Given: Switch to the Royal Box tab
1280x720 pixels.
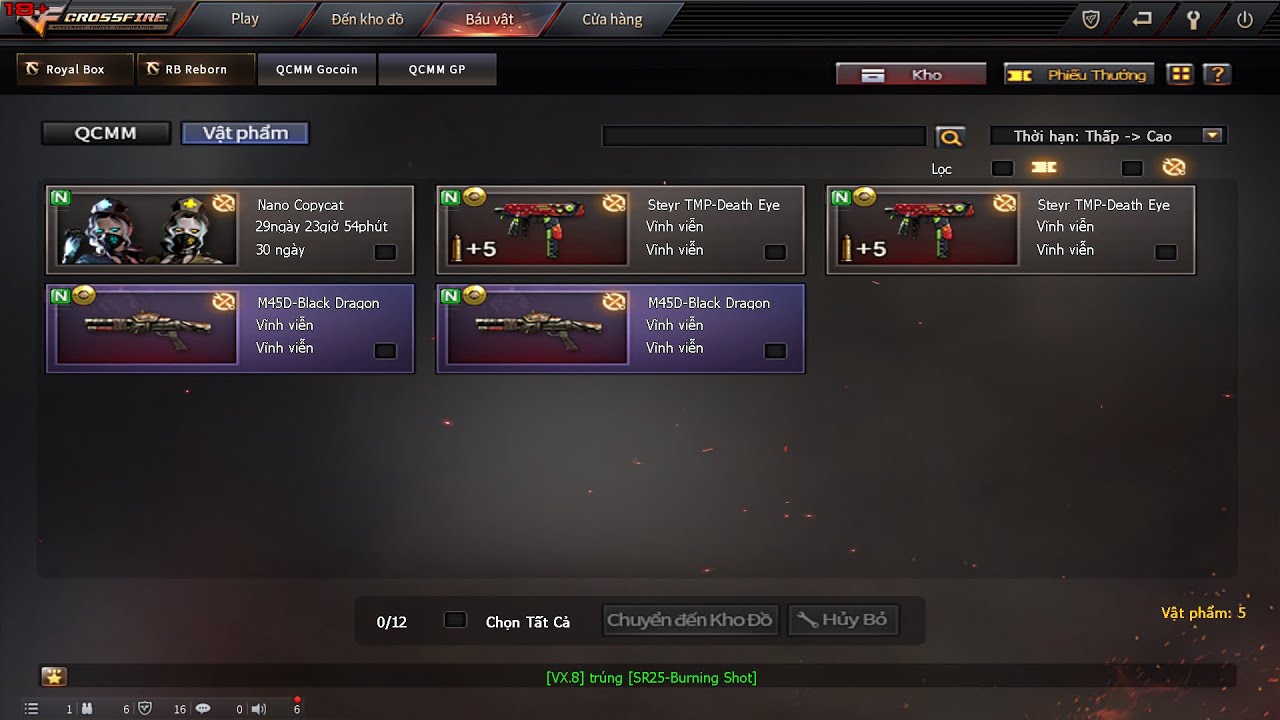Looking at the screenshot, I should pos(76,69).
